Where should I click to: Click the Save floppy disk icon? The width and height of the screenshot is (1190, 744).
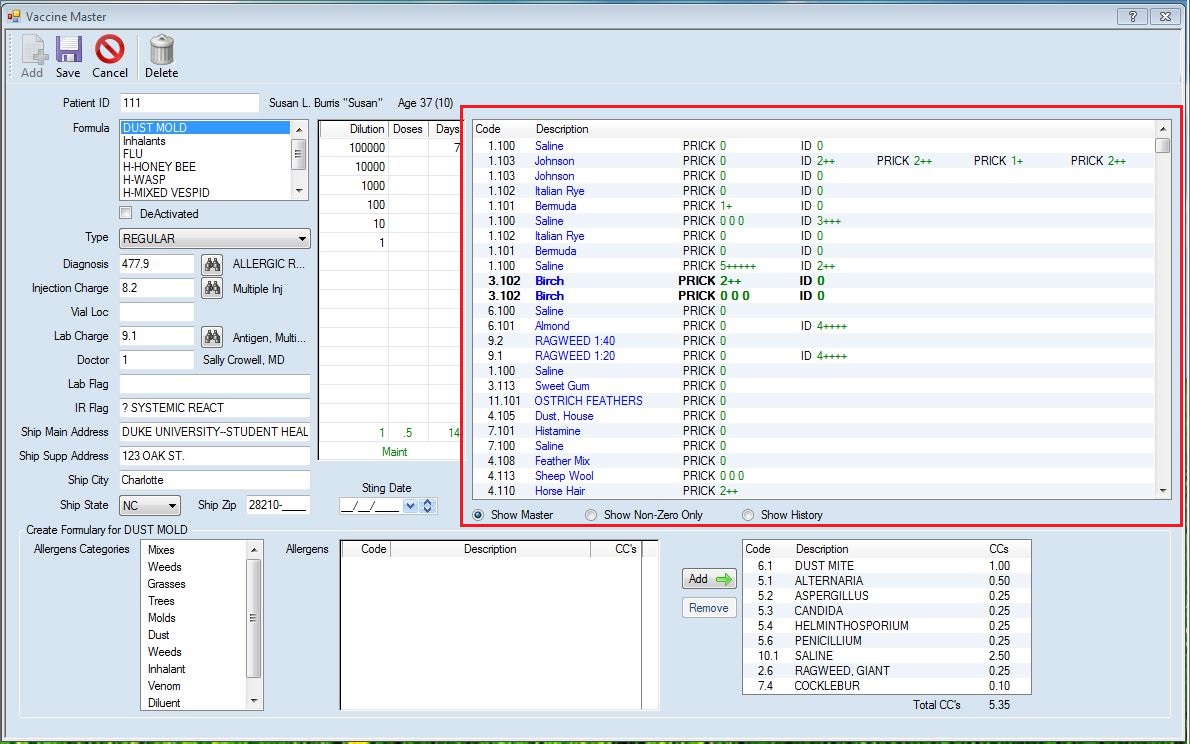[68, 50]
